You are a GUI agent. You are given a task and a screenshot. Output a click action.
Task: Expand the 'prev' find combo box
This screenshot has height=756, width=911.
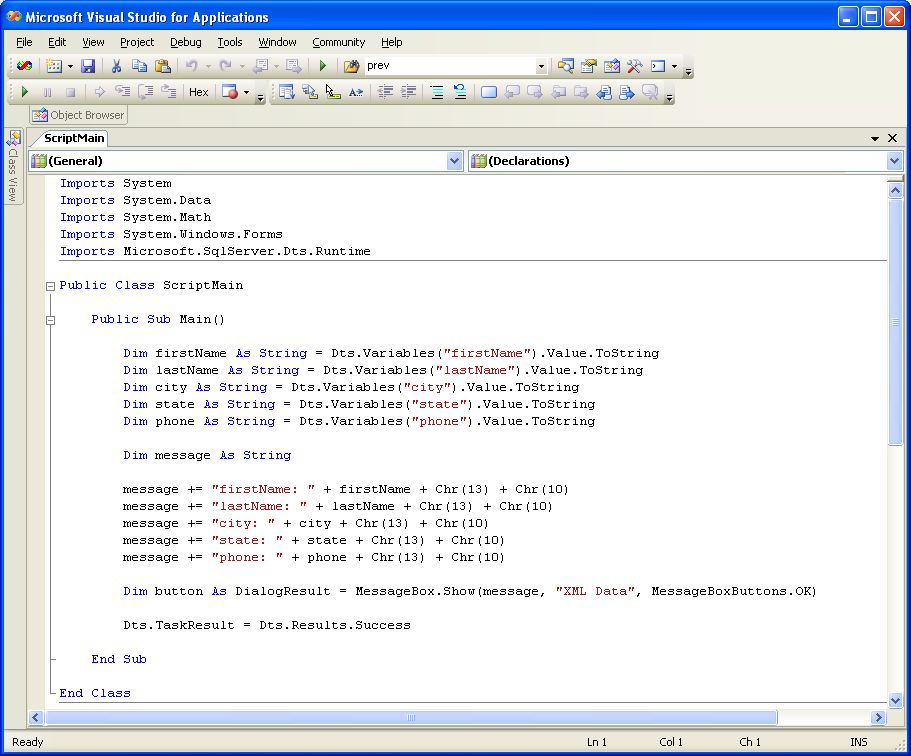coord(541,66)
